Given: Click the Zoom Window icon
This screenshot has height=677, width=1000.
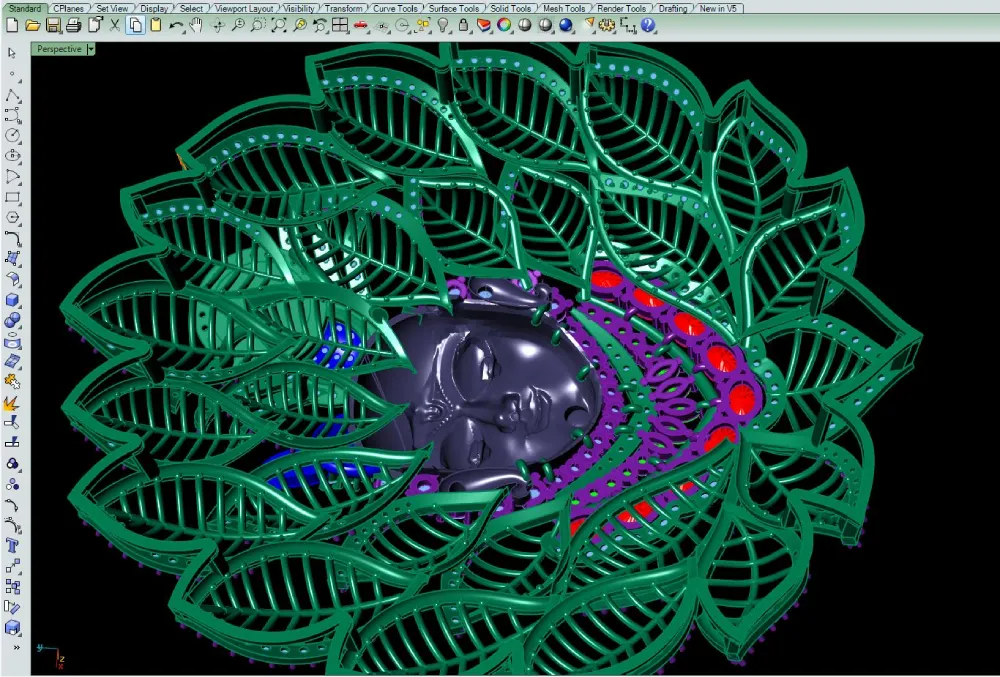Looking at the screenshot, I should 258,25.
